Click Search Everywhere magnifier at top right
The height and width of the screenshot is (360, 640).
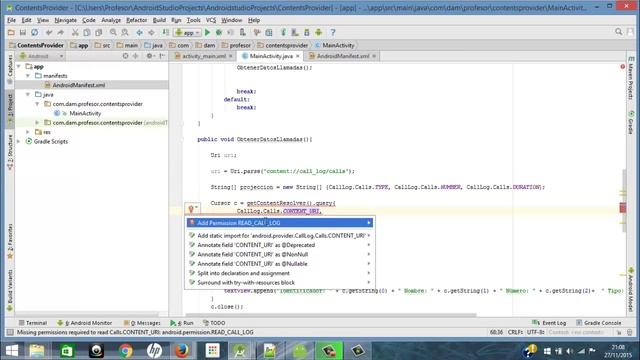click(619, 32)
